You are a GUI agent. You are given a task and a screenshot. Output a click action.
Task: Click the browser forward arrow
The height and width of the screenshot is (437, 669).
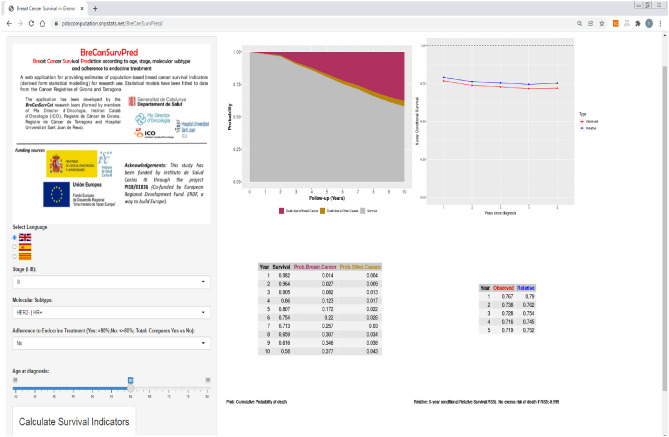pos(20,23)
